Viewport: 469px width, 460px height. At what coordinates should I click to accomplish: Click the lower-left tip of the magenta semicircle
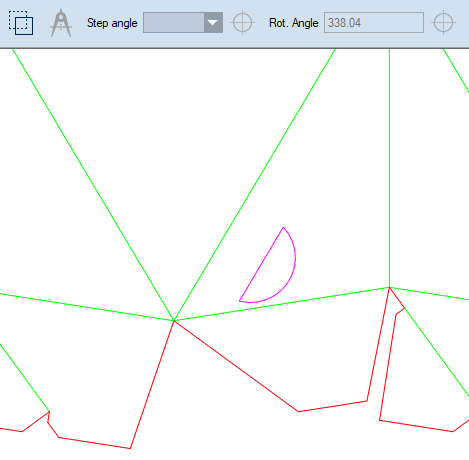pyautogui.click(x=240, y=301)
